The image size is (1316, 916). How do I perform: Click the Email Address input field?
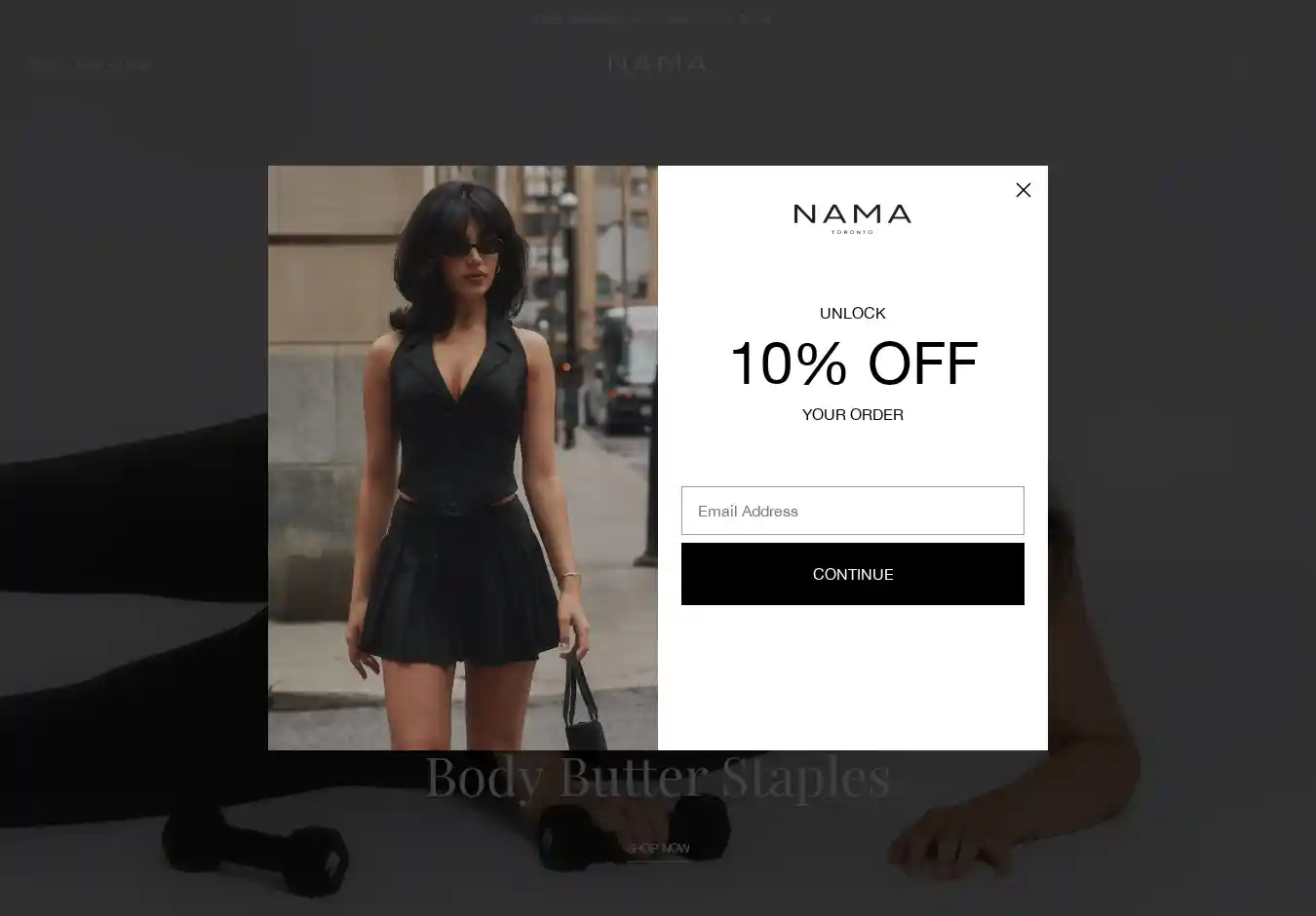pyautogui.click(x=852, y=511)
